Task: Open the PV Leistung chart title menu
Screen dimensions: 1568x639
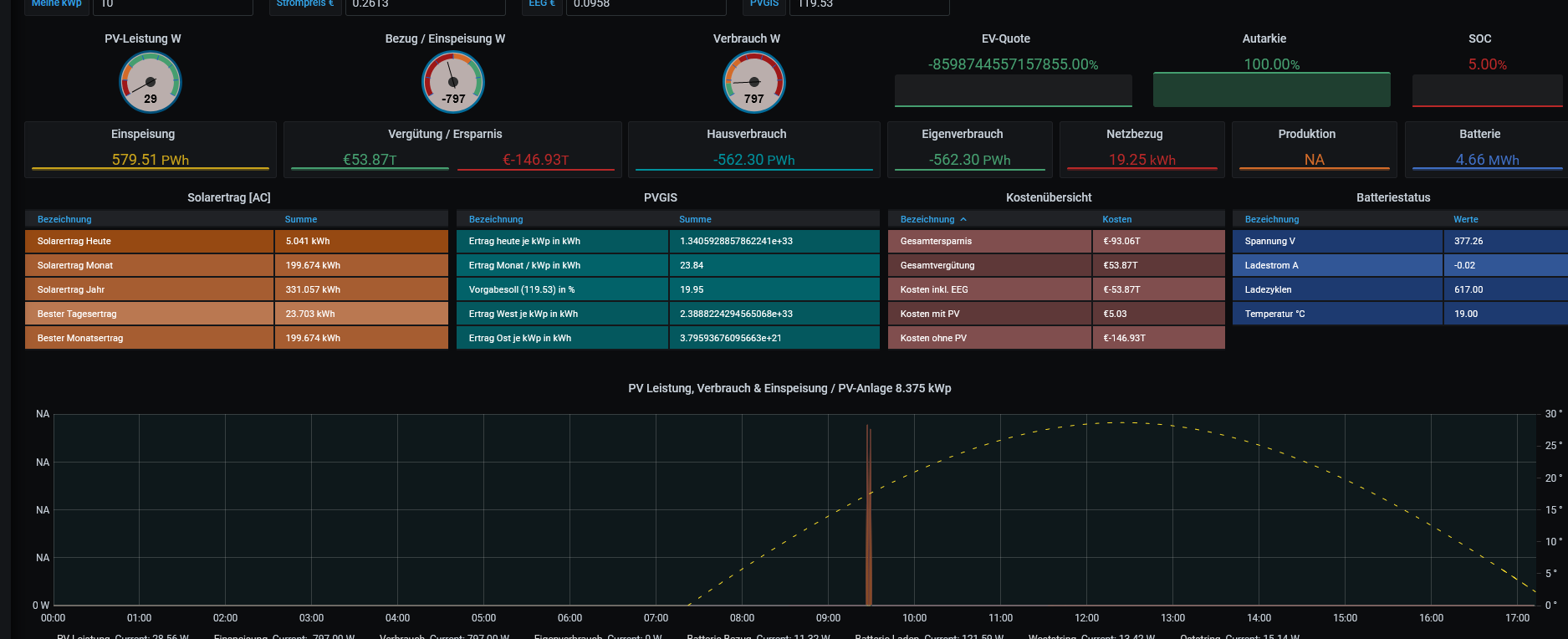Action: click(x=789, y=388)
